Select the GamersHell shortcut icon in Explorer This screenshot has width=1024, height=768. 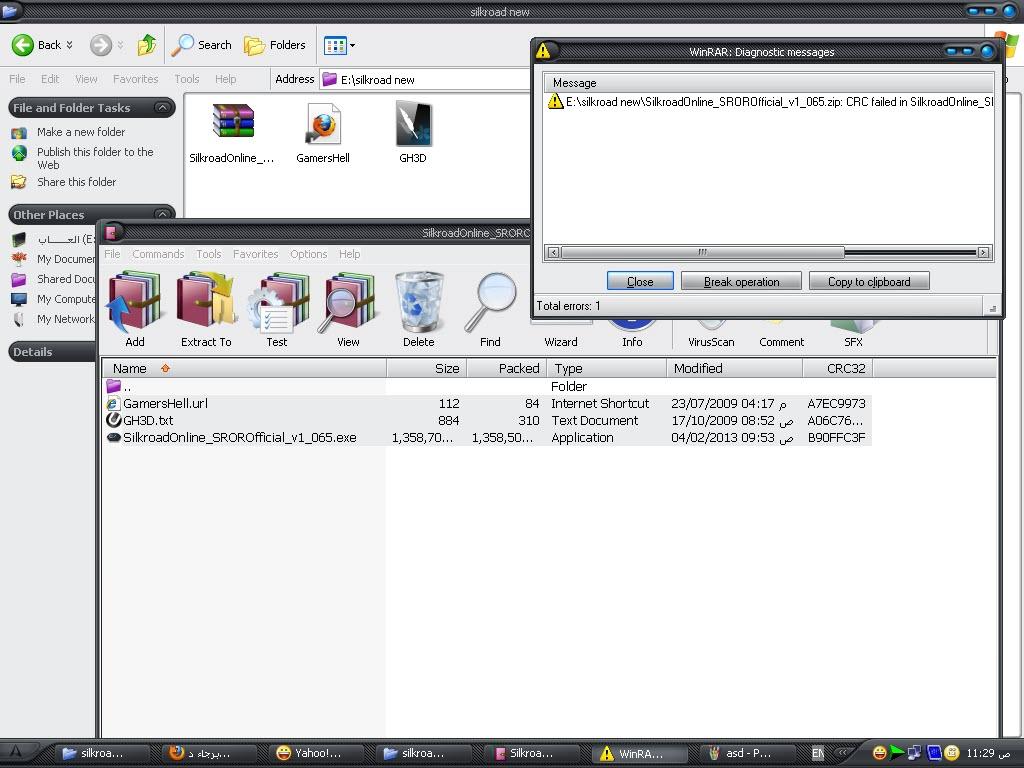(323, 134)
